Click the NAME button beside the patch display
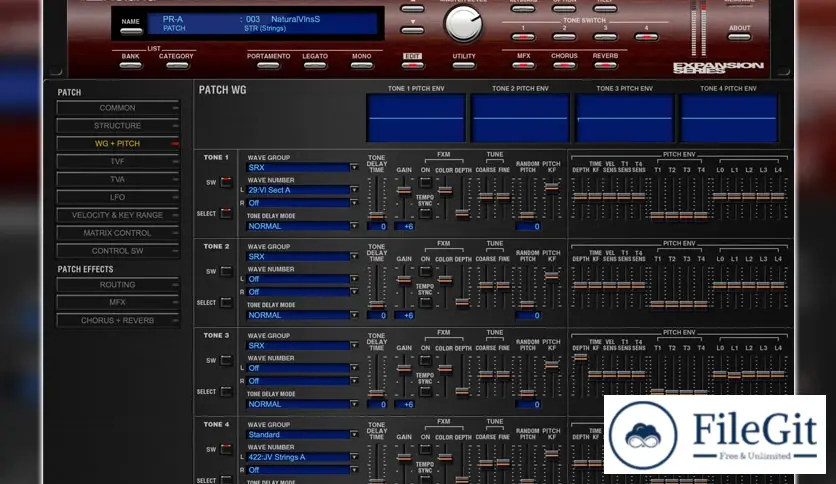The height and width of the screenshot is (484, 836). click(x=131, y=31)
